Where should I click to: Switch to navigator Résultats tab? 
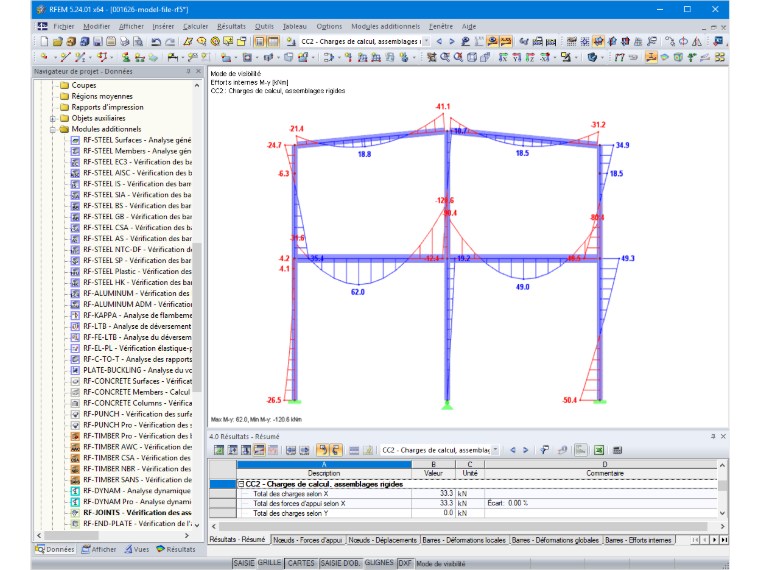(175, 550)
